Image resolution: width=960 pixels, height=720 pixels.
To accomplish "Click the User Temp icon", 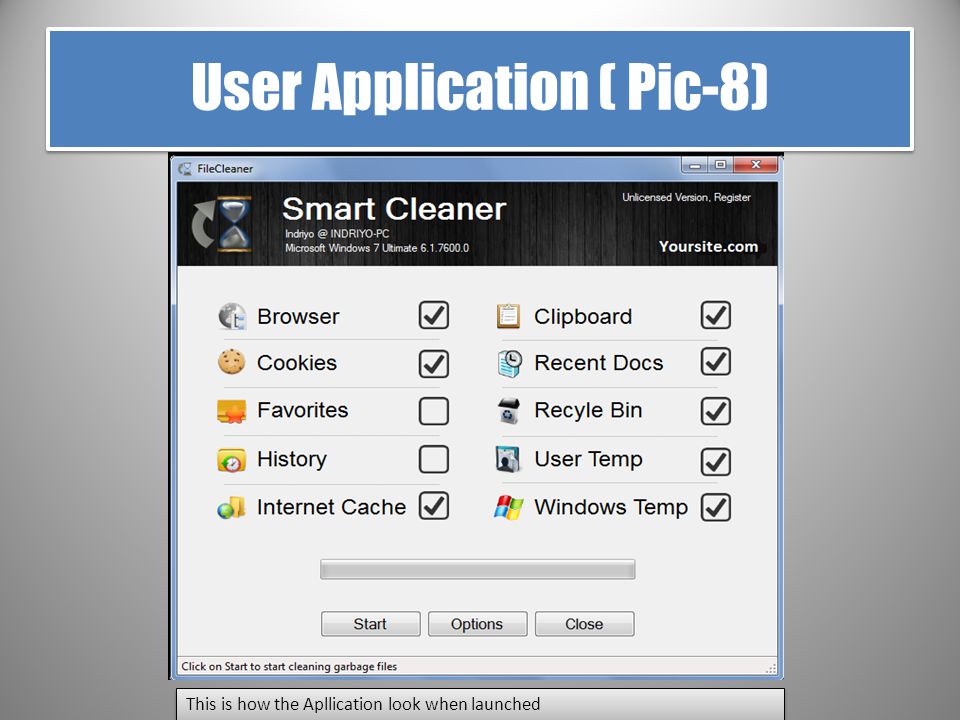I will coord(508,459).
